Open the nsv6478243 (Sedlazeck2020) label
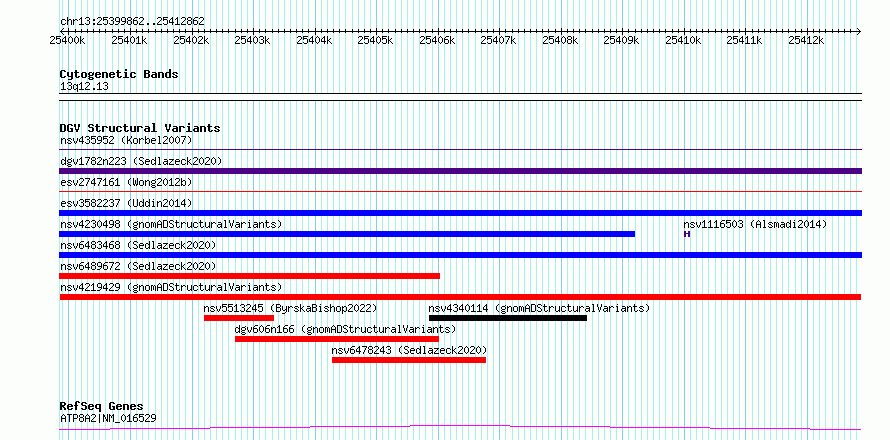Viewport: 890px width, 440px height. [x=409, y=350]
